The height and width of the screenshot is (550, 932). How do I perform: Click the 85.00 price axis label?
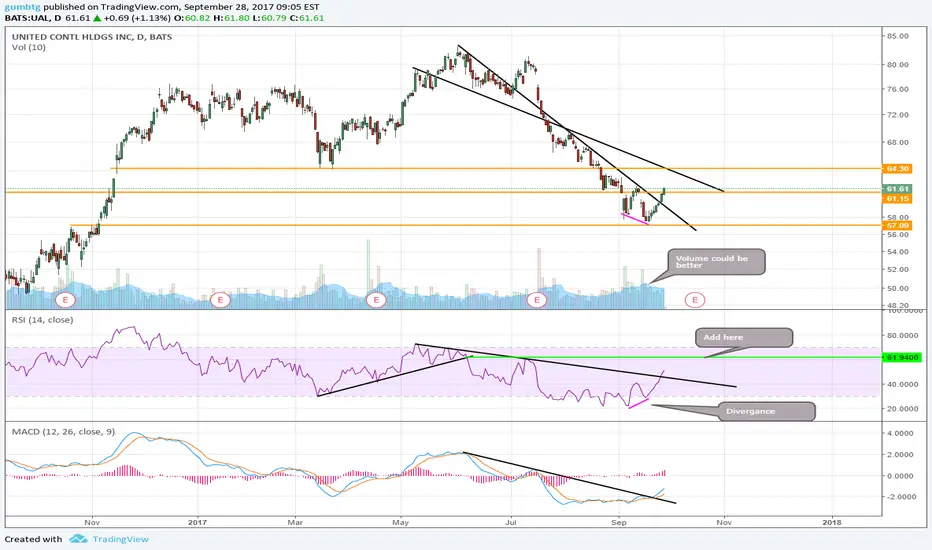(898, 36)
